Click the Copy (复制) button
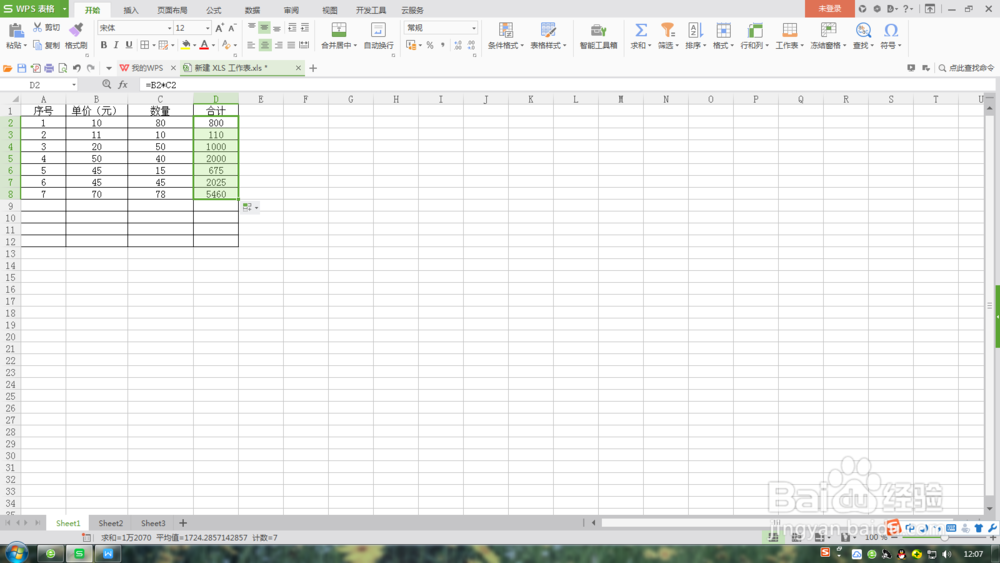Image resolution: width=1000 pixels, height=563 pixels. 47,45
